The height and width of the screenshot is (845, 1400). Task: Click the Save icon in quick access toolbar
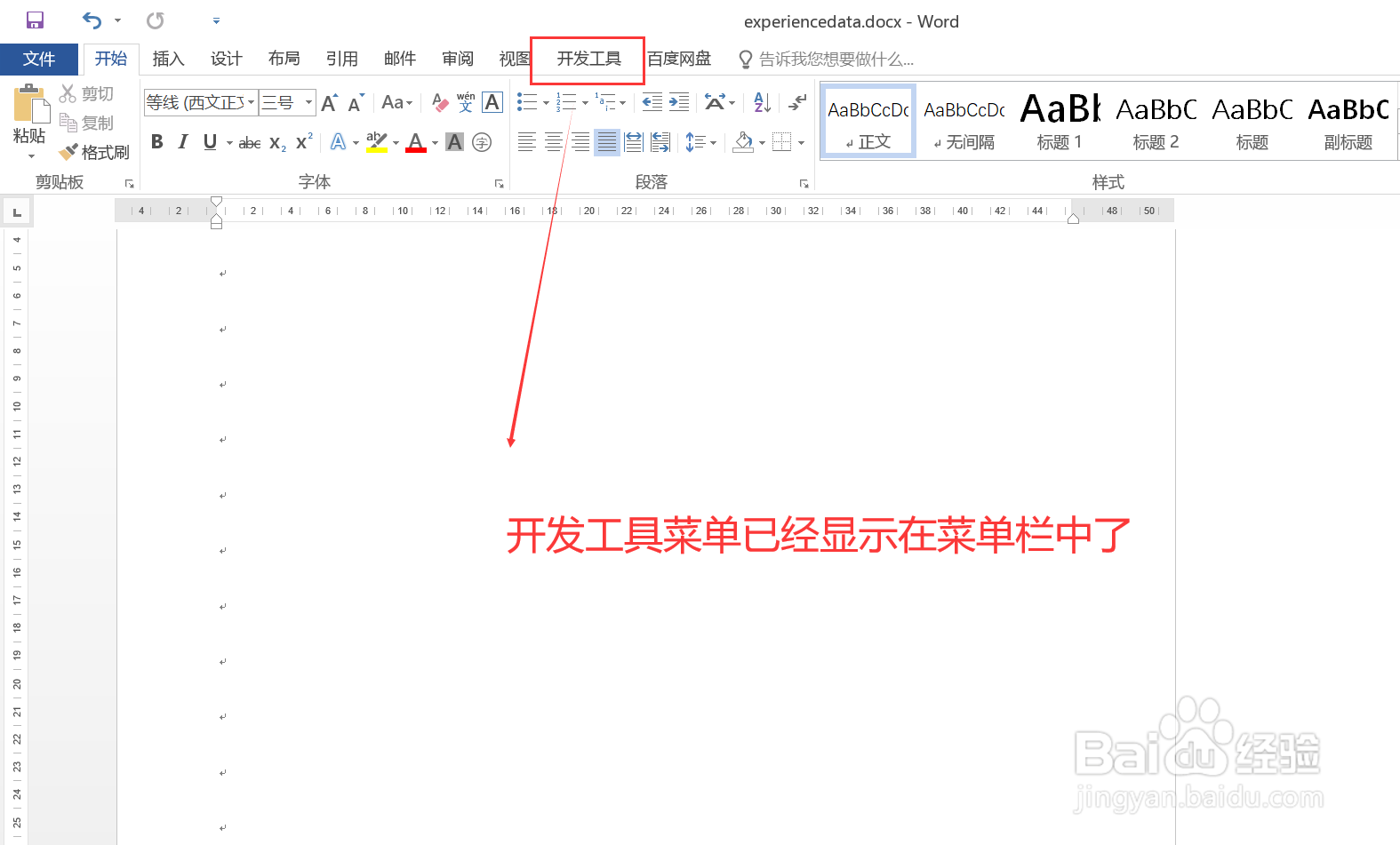[x=35, y=20]
